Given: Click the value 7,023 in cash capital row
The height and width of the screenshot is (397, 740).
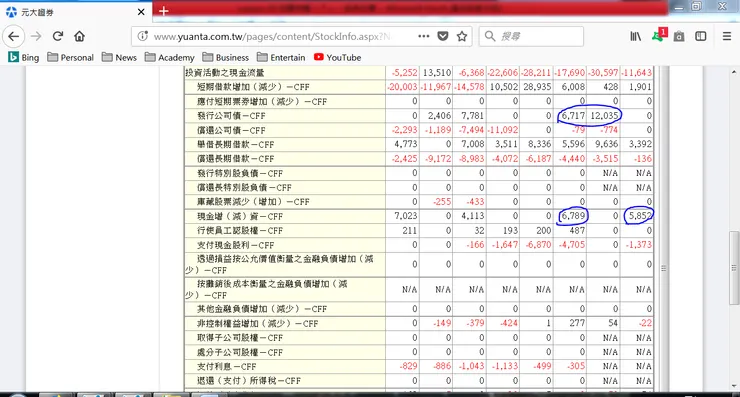Looking at the screenshot, I should click(406, 216).
